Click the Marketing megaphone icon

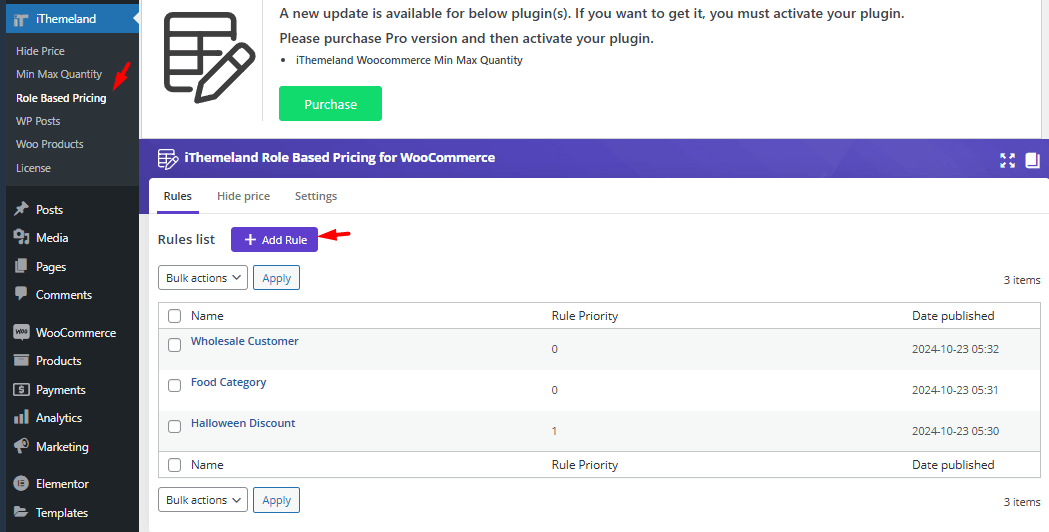click(21, 447)
